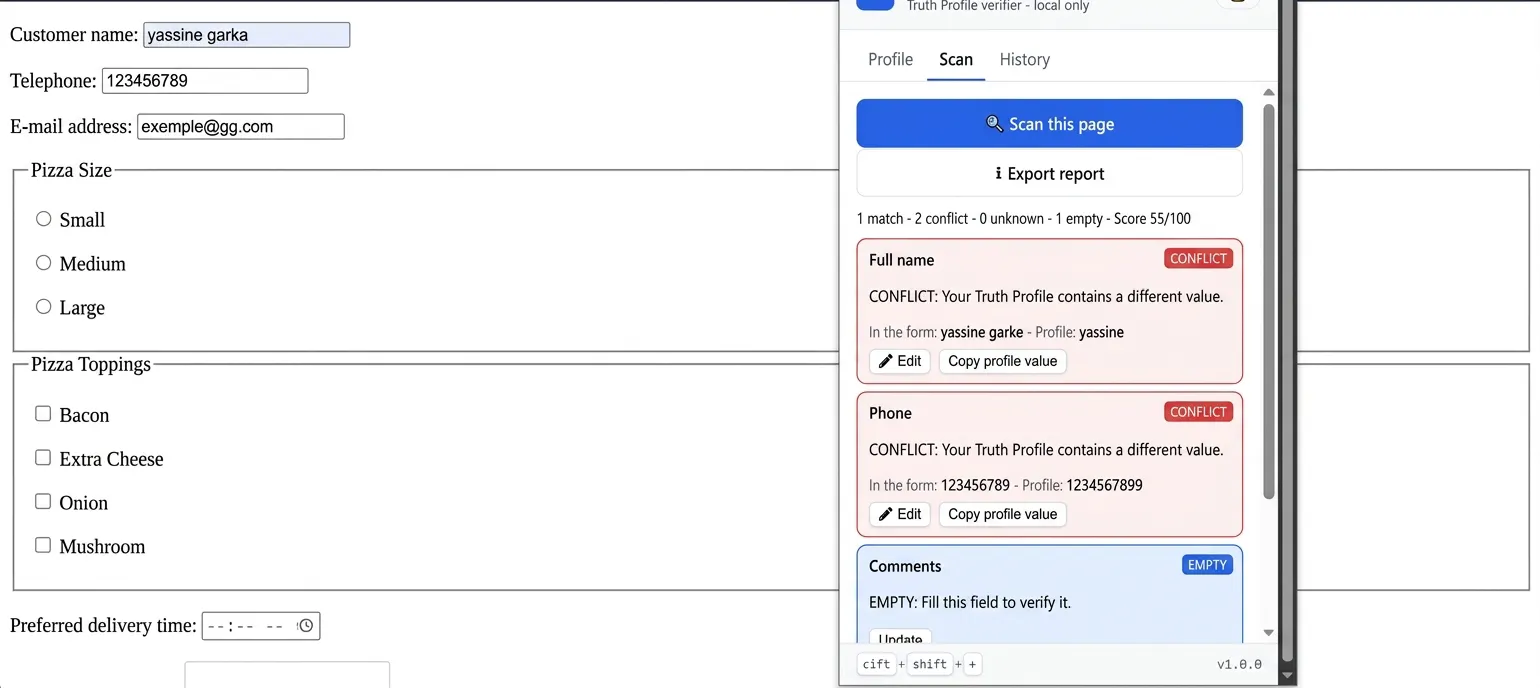The height and width of the screenshot is (688, 1540).
Task: Click 'Truth Profile verifier - local only' subtitle
Action: [998, 7]
